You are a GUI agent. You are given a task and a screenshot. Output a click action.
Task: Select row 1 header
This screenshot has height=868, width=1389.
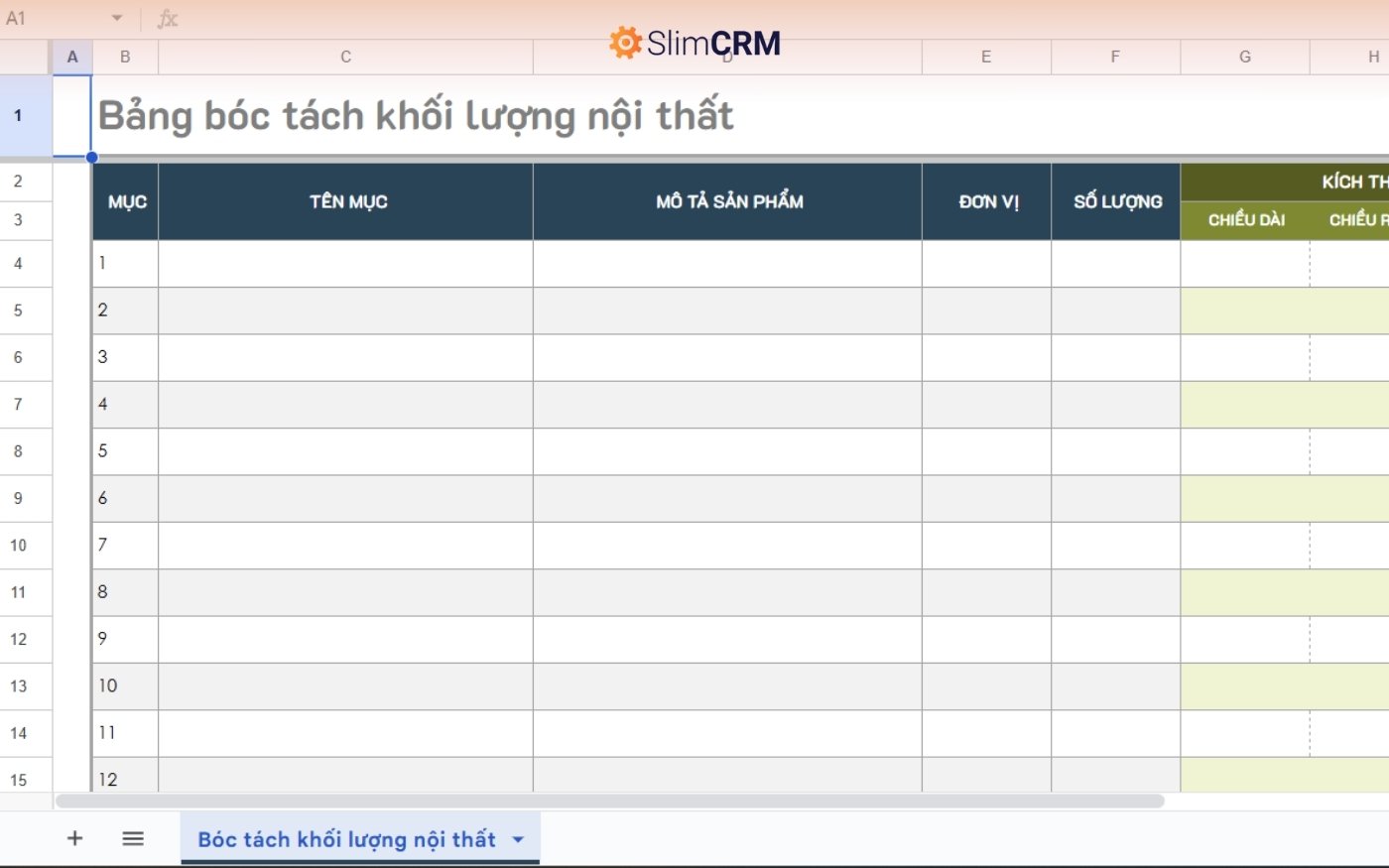point(26,115)
